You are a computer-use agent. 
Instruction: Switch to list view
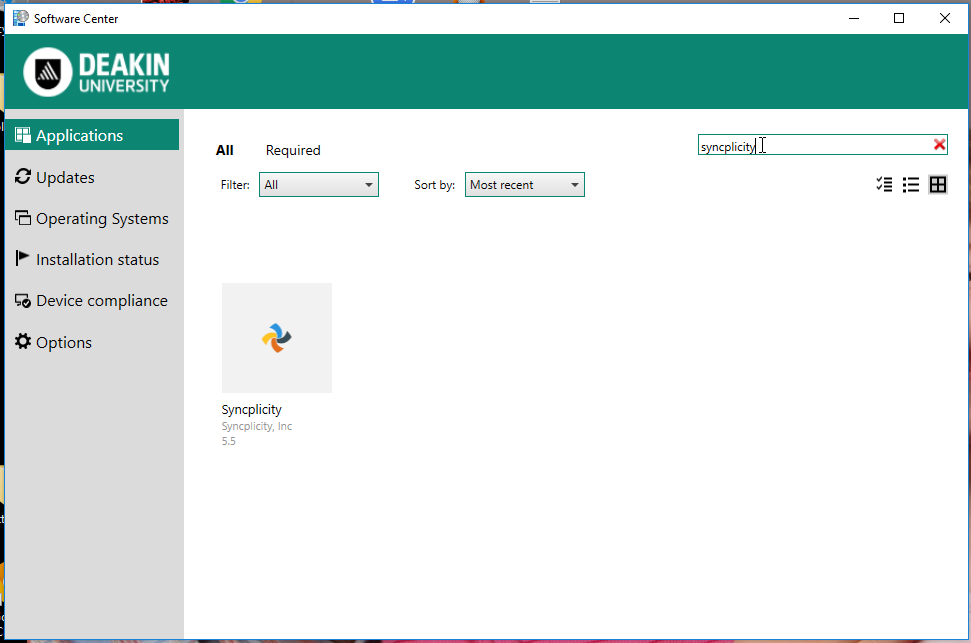(x=911, y=185)
